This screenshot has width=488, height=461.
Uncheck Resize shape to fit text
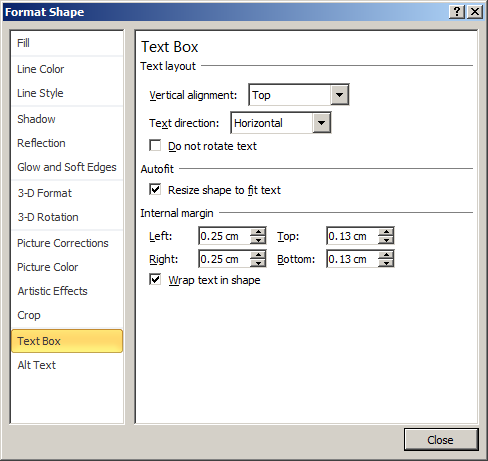[155, 189]
